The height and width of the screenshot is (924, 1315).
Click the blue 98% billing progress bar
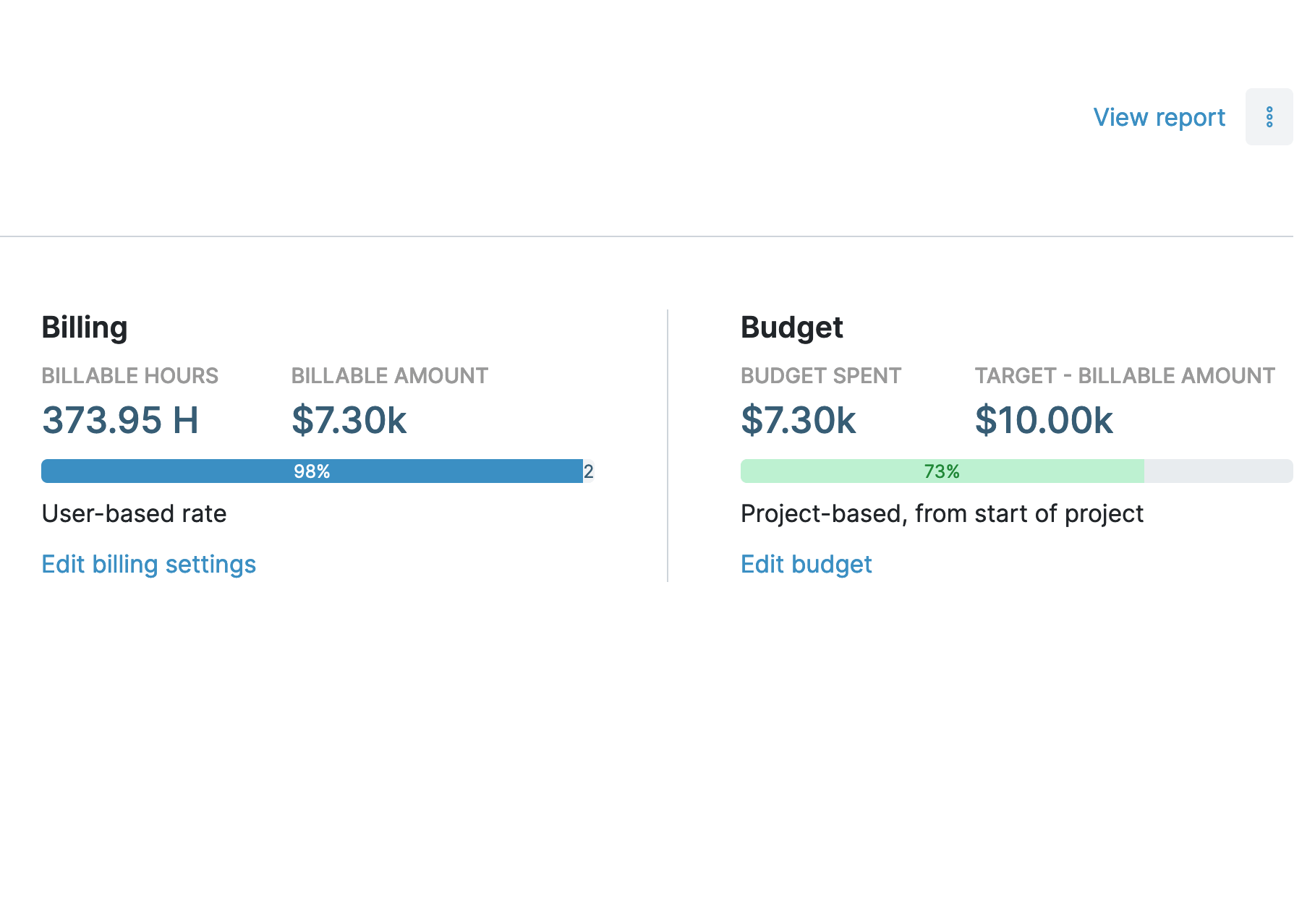click(311, 471)
